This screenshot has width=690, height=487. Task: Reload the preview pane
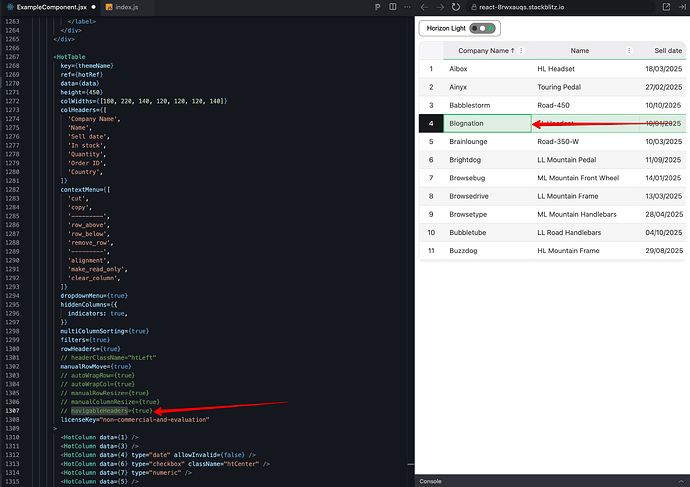(x=456, y=7)
